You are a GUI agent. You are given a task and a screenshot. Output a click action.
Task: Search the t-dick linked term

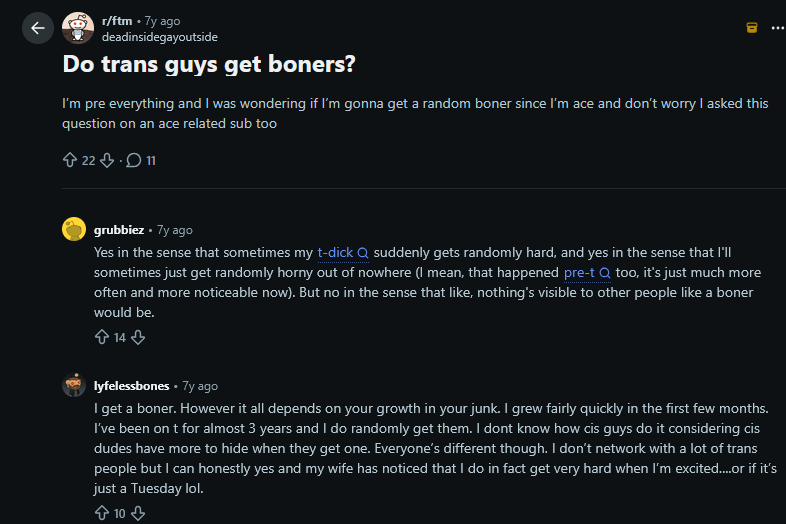(x=343, y=252)
